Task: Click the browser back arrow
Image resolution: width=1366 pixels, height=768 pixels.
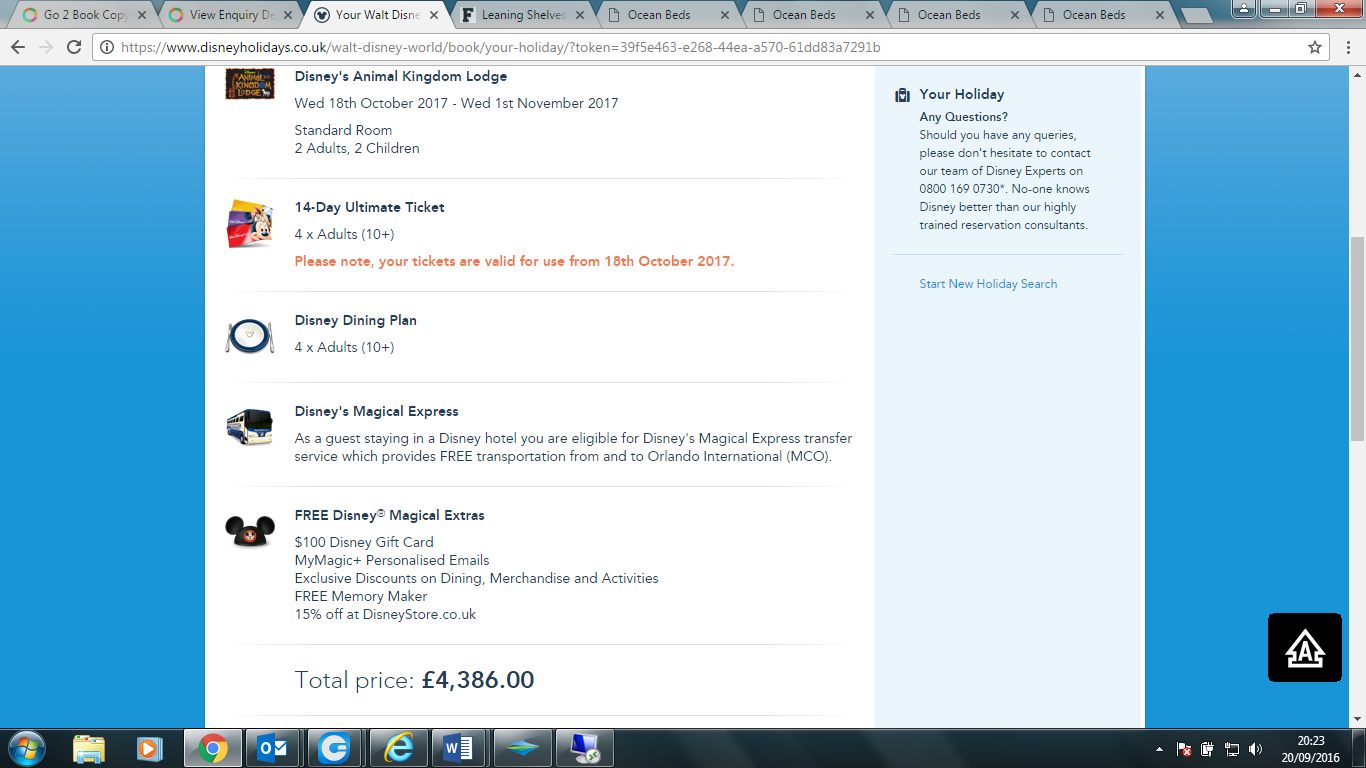Action: click(x=18, y=48)
